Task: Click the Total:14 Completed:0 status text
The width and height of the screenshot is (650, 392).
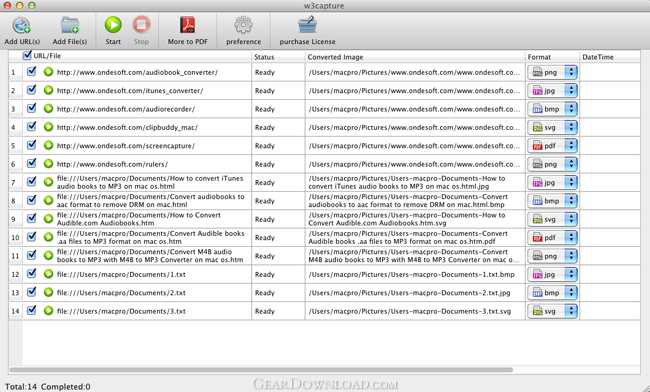Action: pos(48,387)
